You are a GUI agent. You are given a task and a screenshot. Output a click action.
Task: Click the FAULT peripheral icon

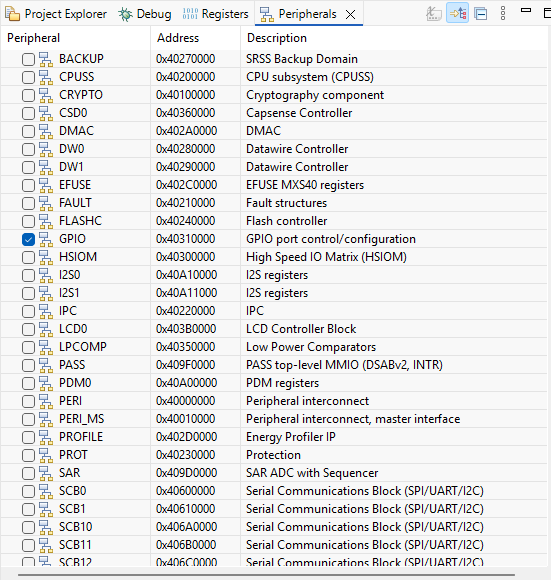click(46, 203)
